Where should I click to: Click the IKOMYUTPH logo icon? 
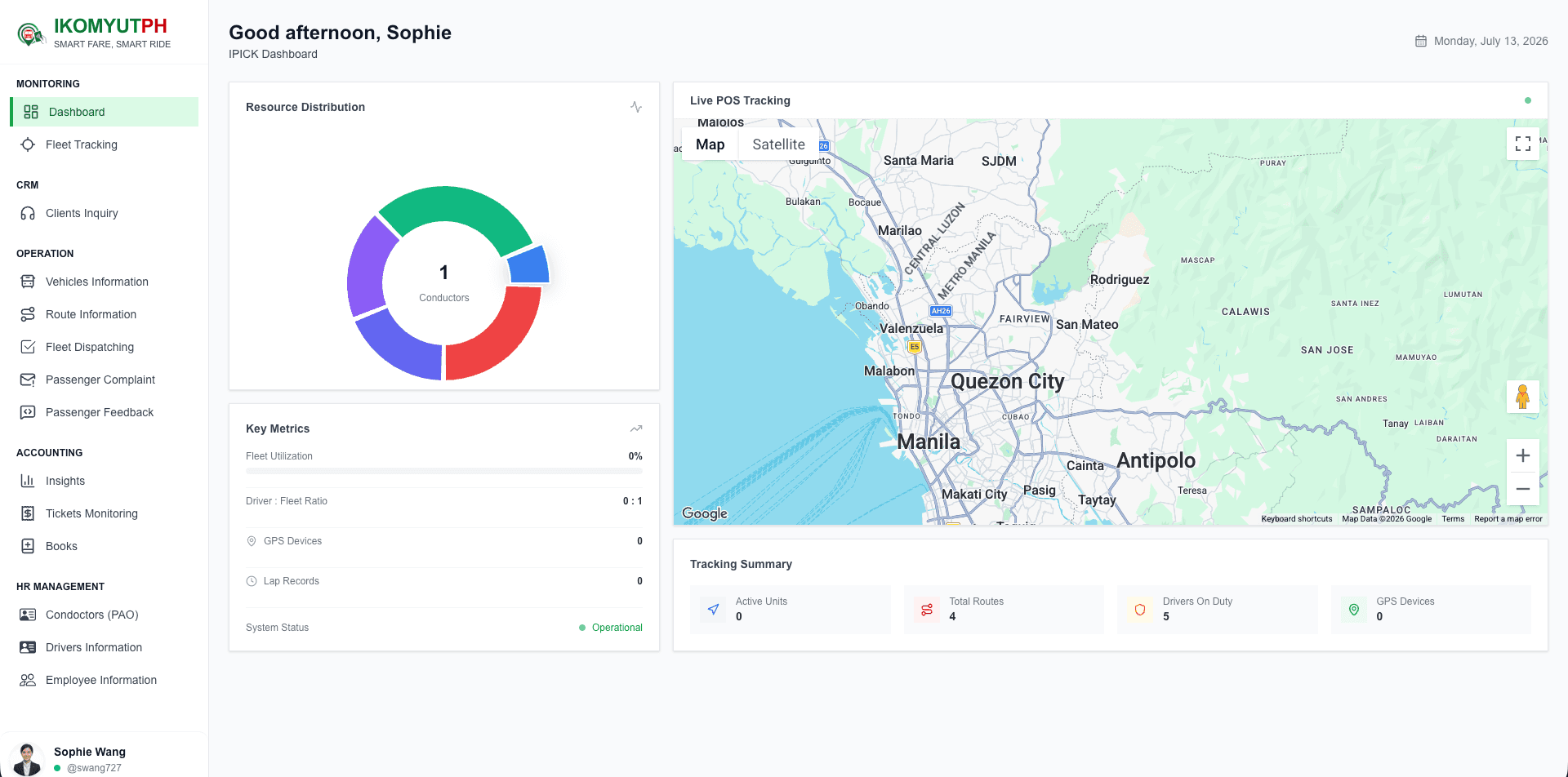click(31, 34)
